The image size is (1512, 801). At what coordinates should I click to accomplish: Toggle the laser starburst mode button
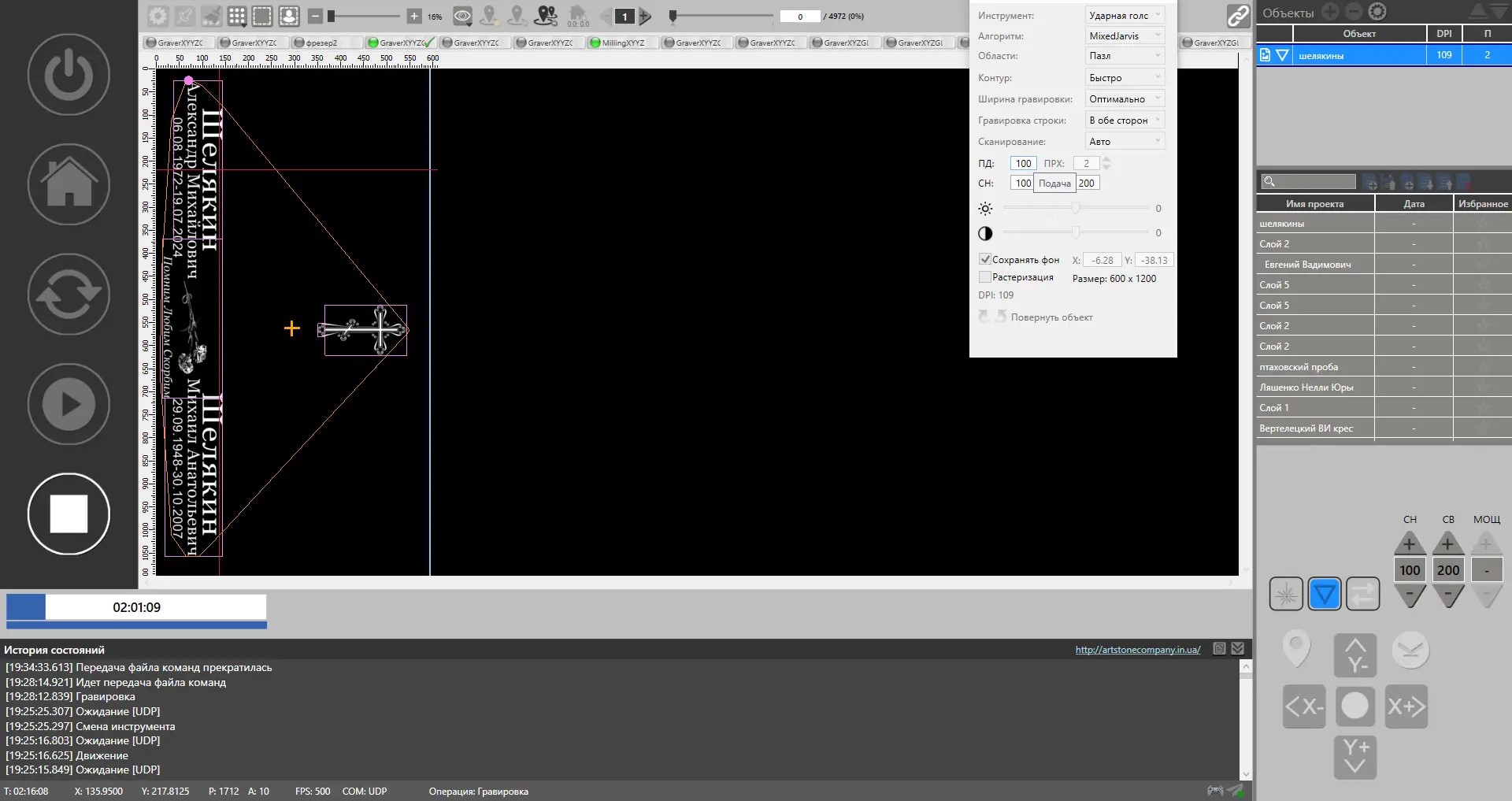click(1286, 594)
